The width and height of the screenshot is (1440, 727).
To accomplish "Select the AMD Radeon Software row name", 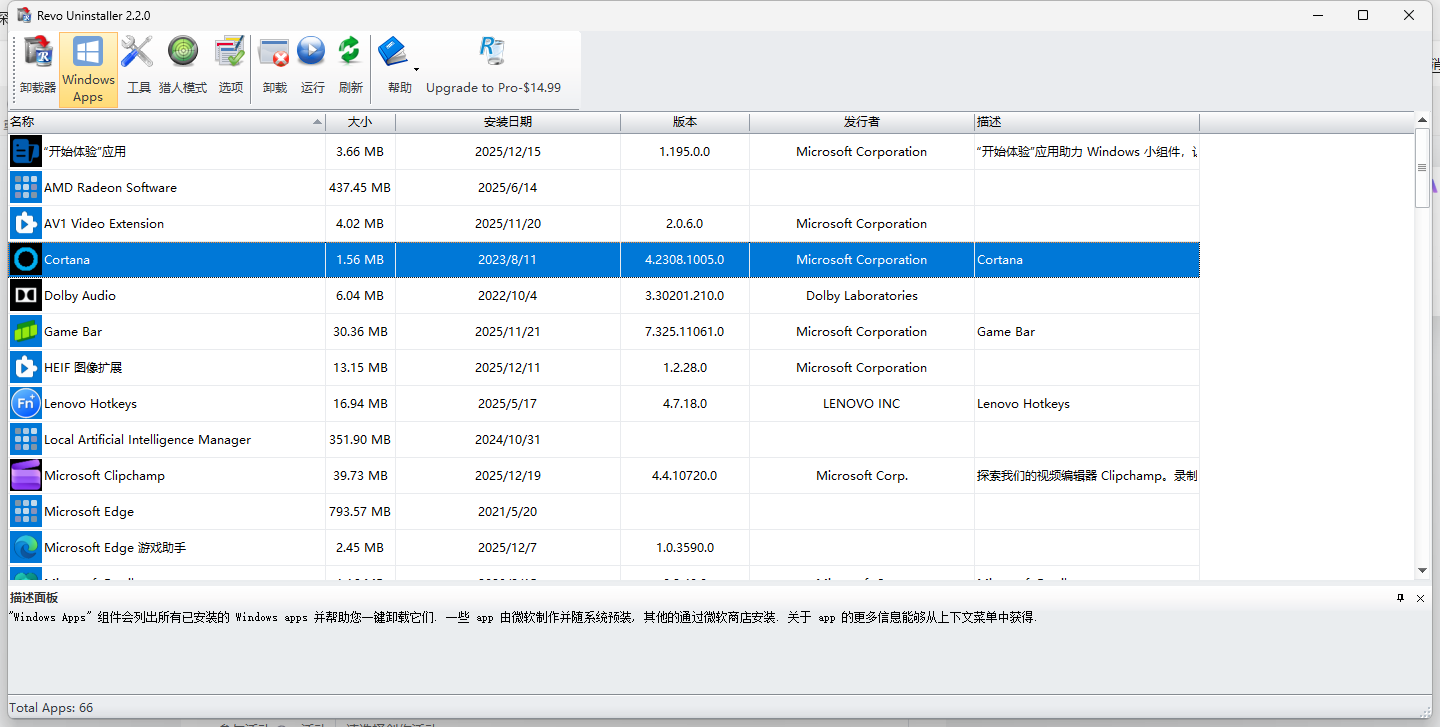I will pyautogui.click(x=110, y=188).
